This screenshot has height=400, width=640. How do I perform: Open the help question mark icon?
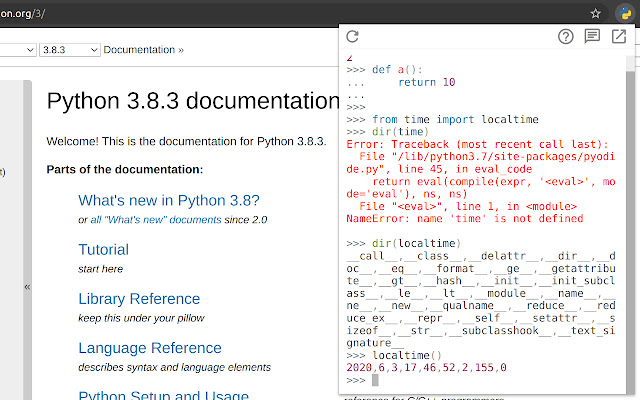[x=566, y=37]
